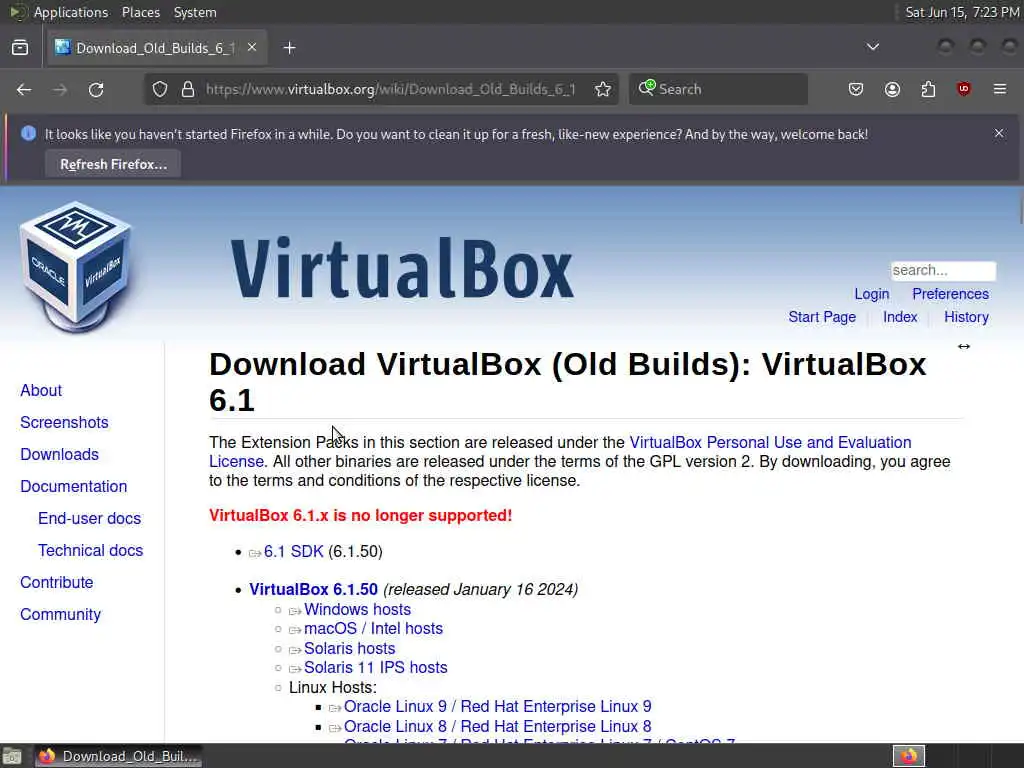Viewport: 1024px width, 768px height.
Task: Expand the list all tabs chevron
Action: coord(872,47)
